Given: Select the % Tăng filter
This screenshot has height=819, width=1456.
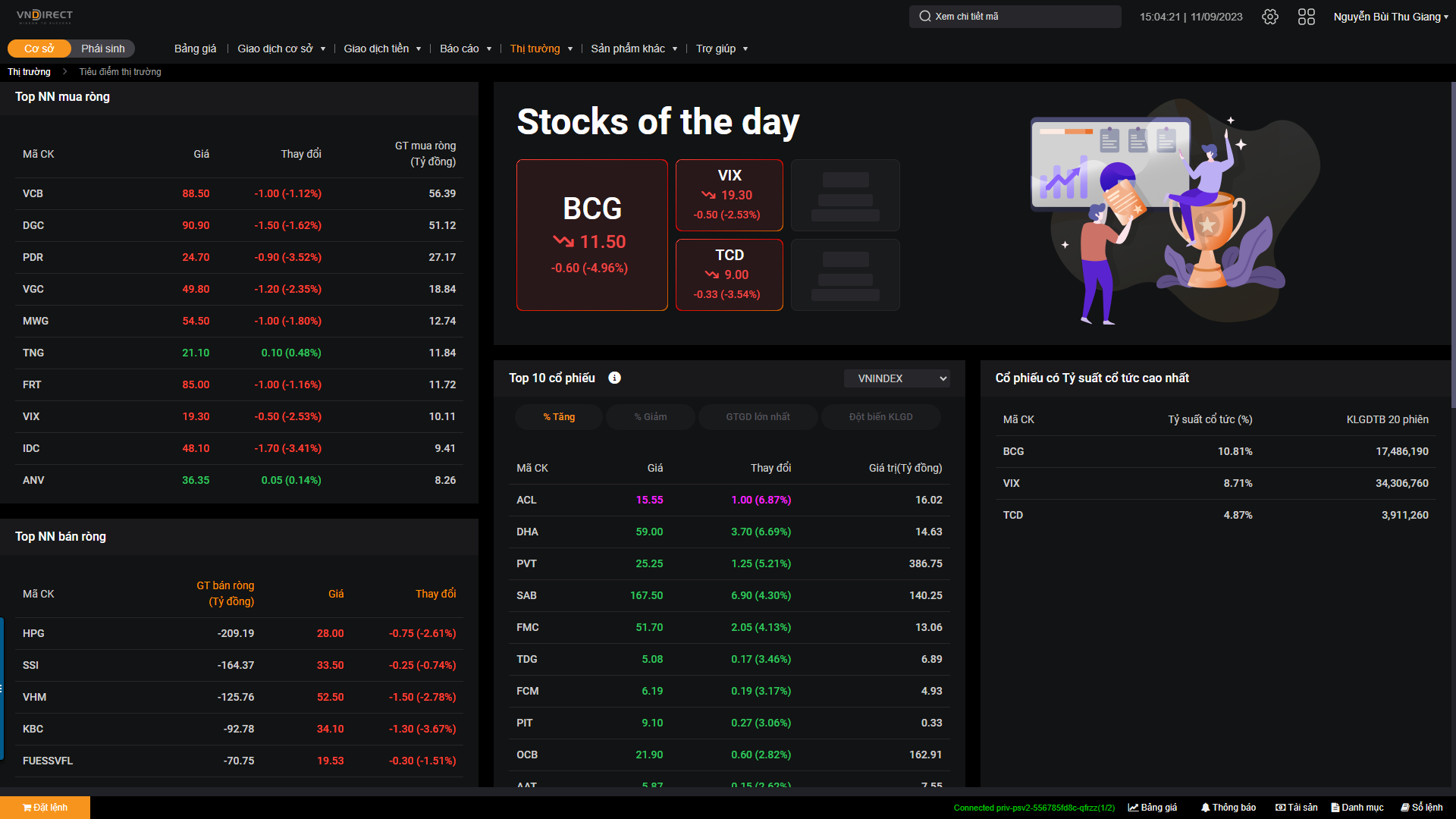Looking at the screenshot, I should (559, 417).
